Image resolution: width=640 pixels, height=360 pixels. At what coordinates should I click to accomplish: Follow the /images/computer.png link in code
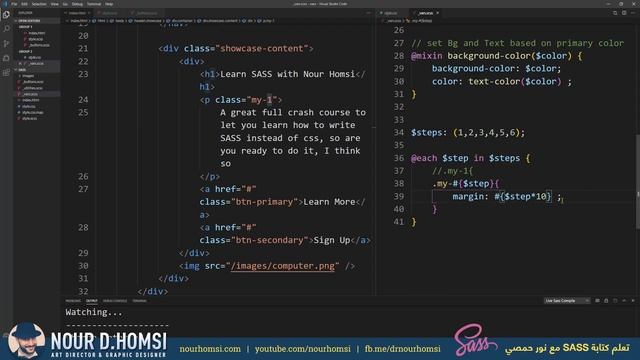pos(282,266)
